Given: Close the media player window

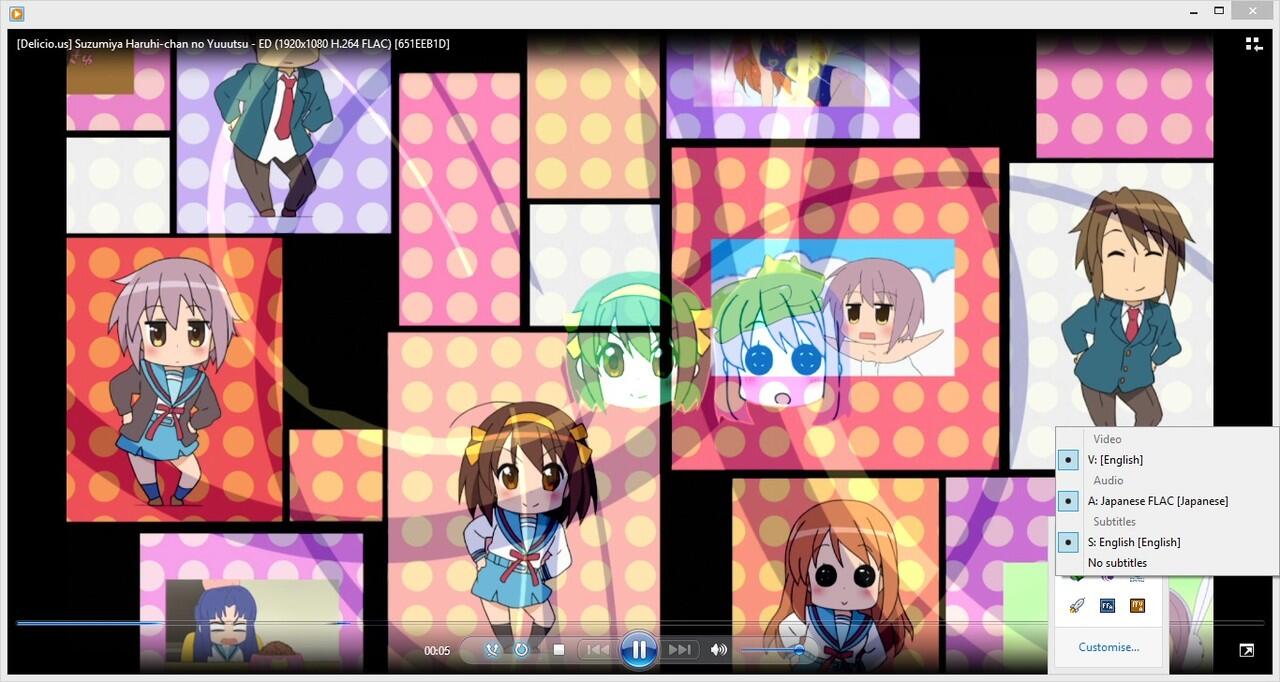Looking at the screenshot, I should (x=1252, y=12).
